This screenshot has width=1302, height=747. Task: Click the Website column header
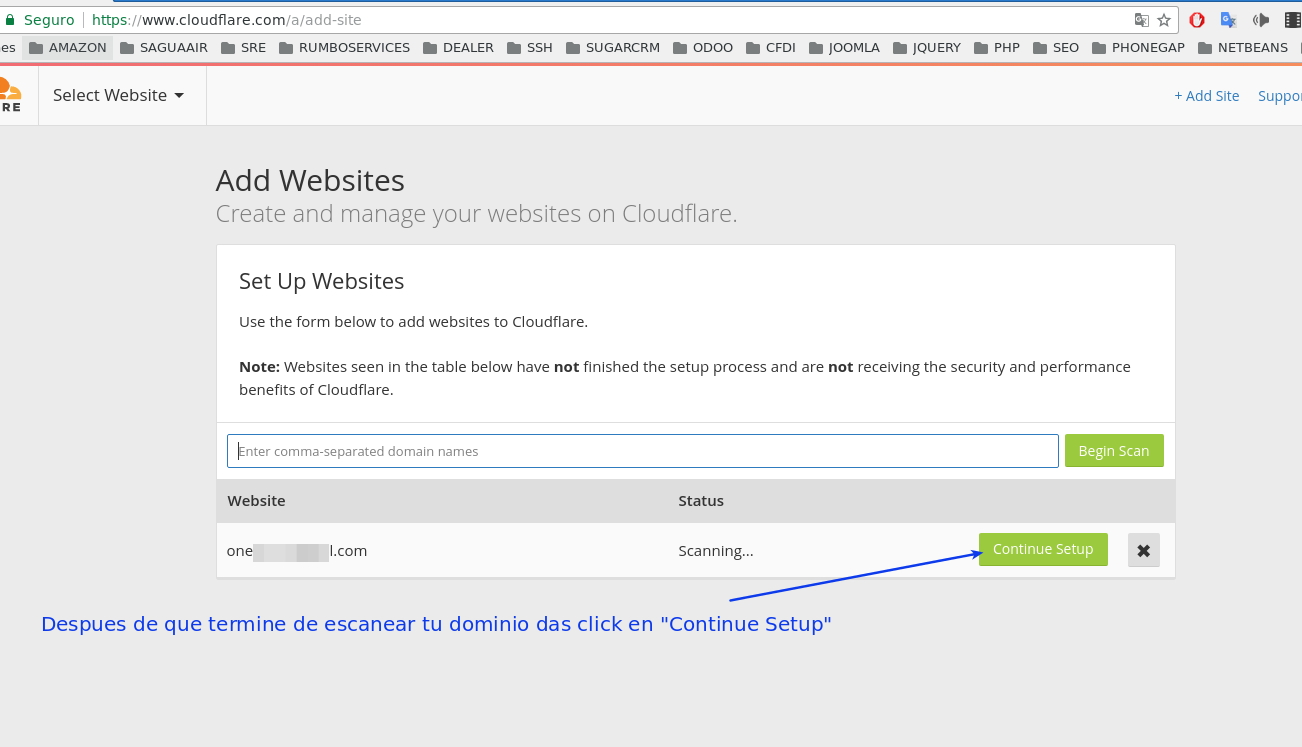coord(256,501)
